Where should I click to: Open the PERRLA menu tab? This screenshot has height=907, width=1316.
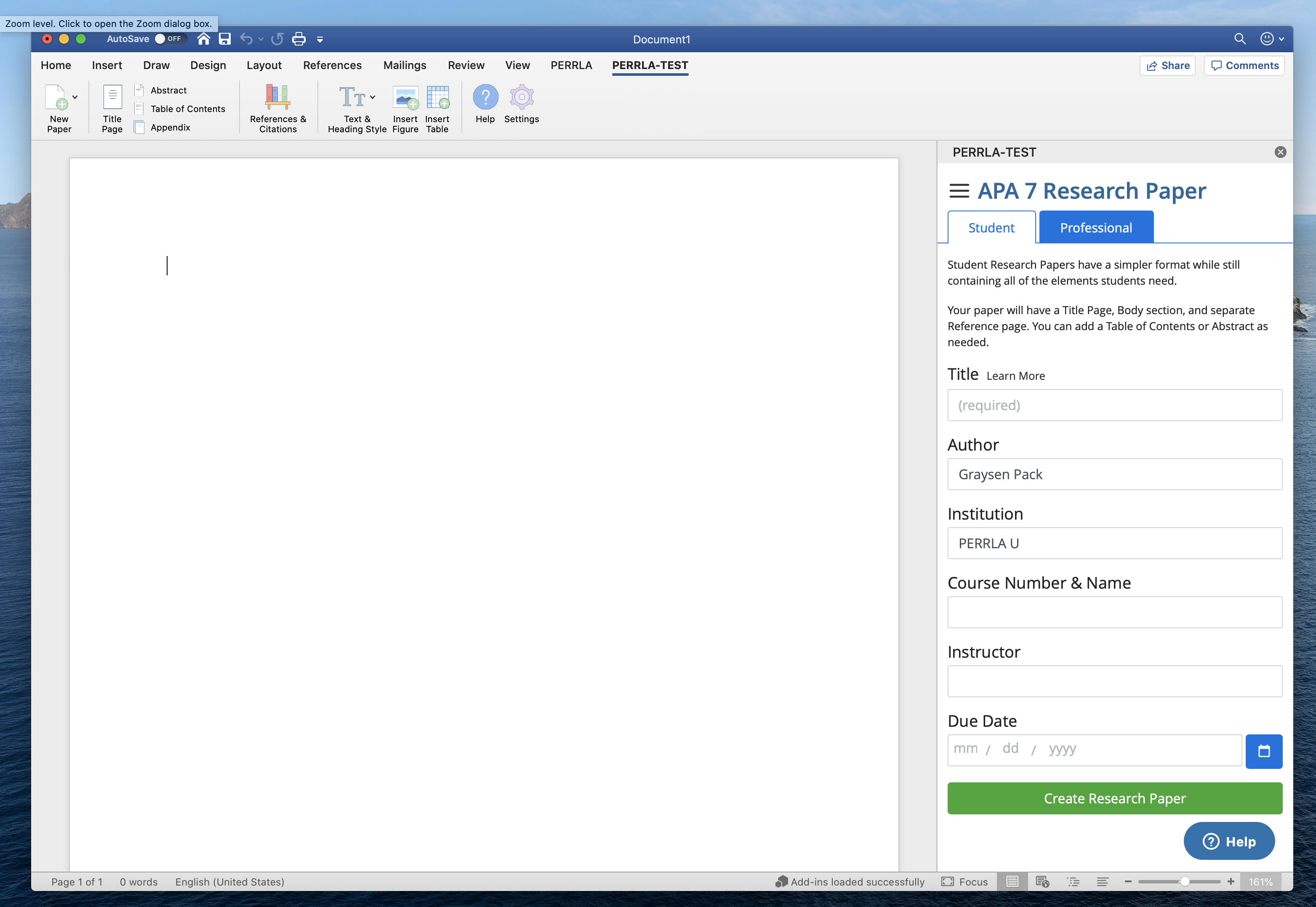click(x=570, y=65)
